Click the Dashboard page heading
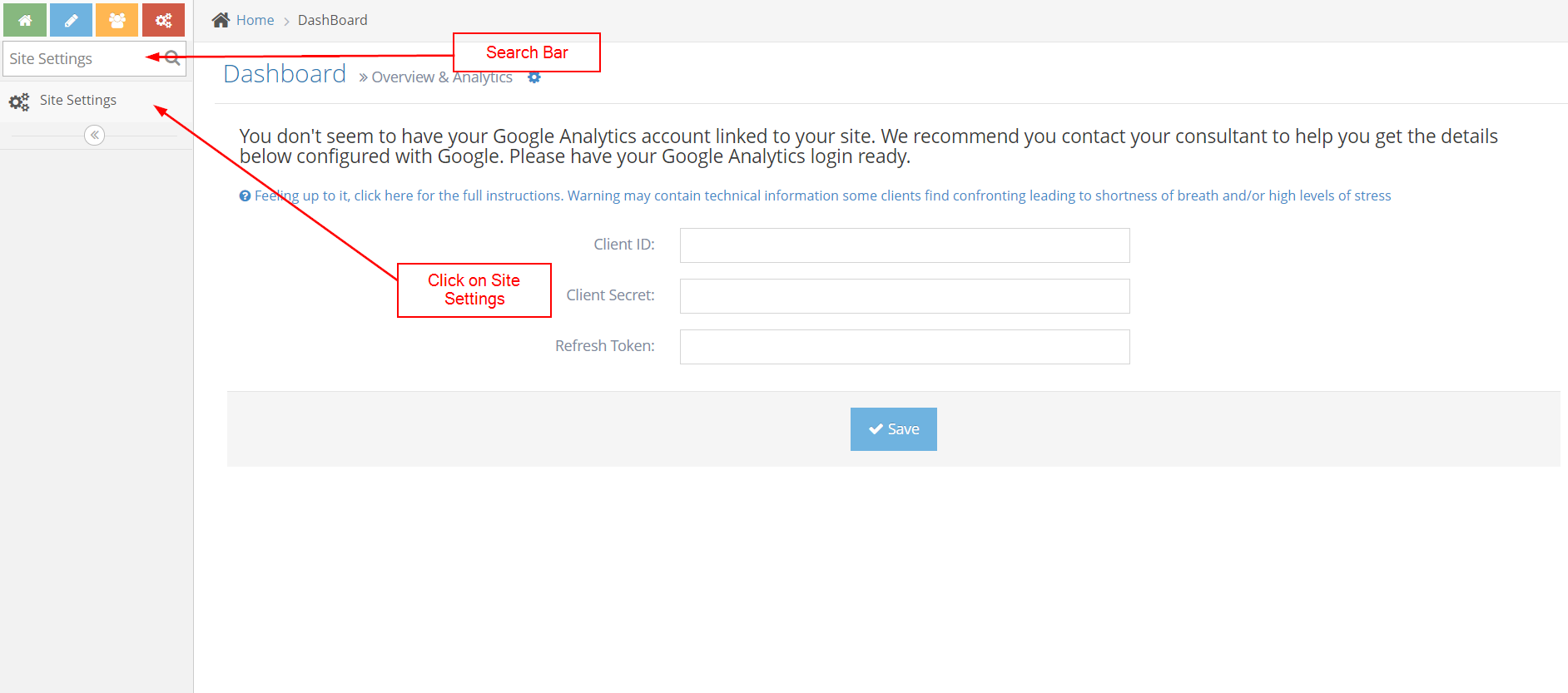Image resolution: width=1568 pixels, height=693 pixels. pyautogui.click(x=285, y=74)
